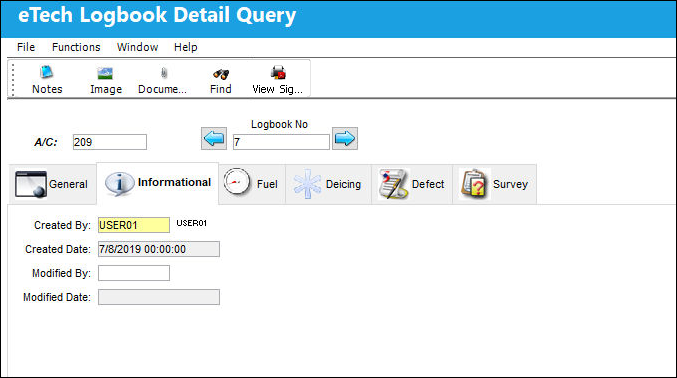Click the Created By field USER01
Image resolution: width=677 pixels, height=378 pixels.
click(x=134, y=225)
